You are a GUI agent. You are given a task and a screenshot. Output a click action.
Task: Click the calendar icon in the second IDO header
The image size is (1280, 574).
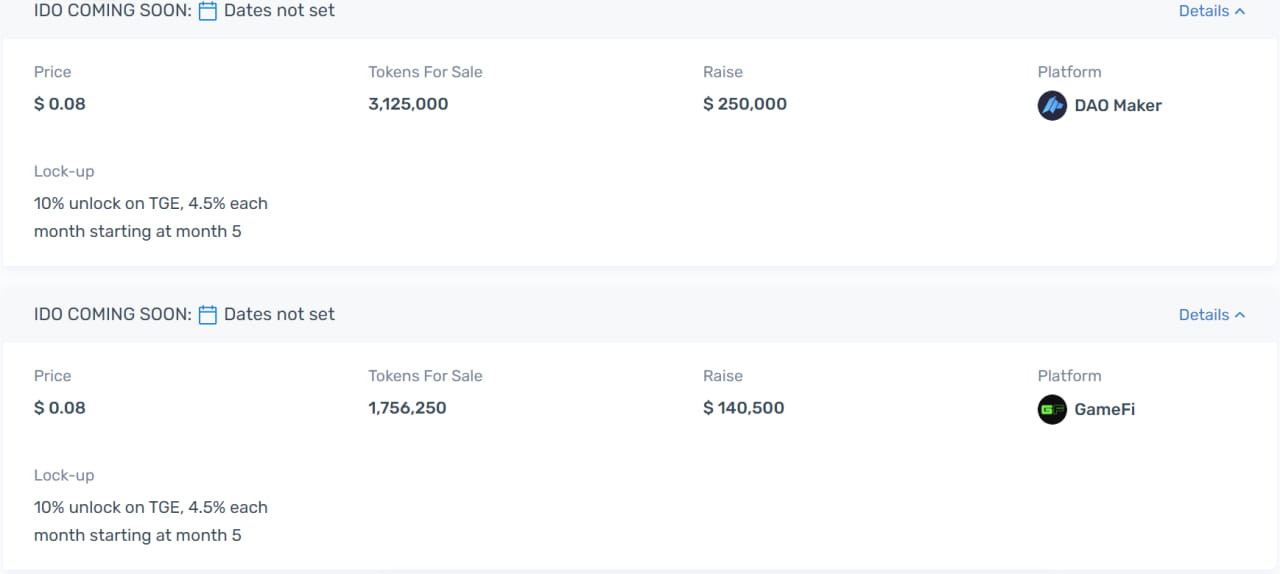coord(208,314)
